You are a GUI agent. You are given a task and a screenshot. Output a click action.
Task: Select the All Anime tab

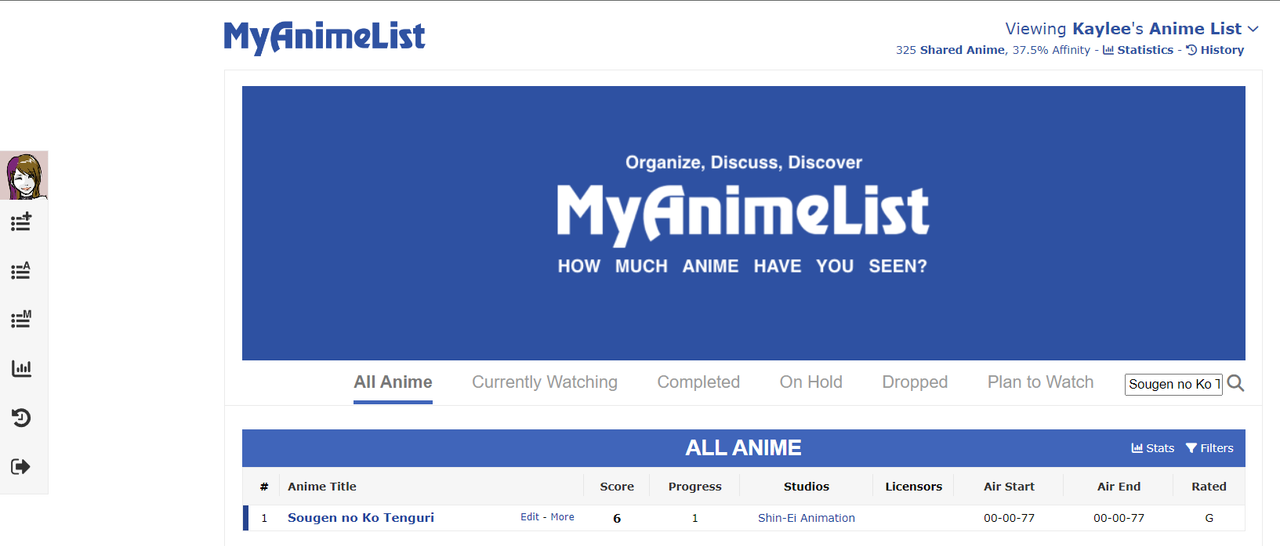click(393, 382)
